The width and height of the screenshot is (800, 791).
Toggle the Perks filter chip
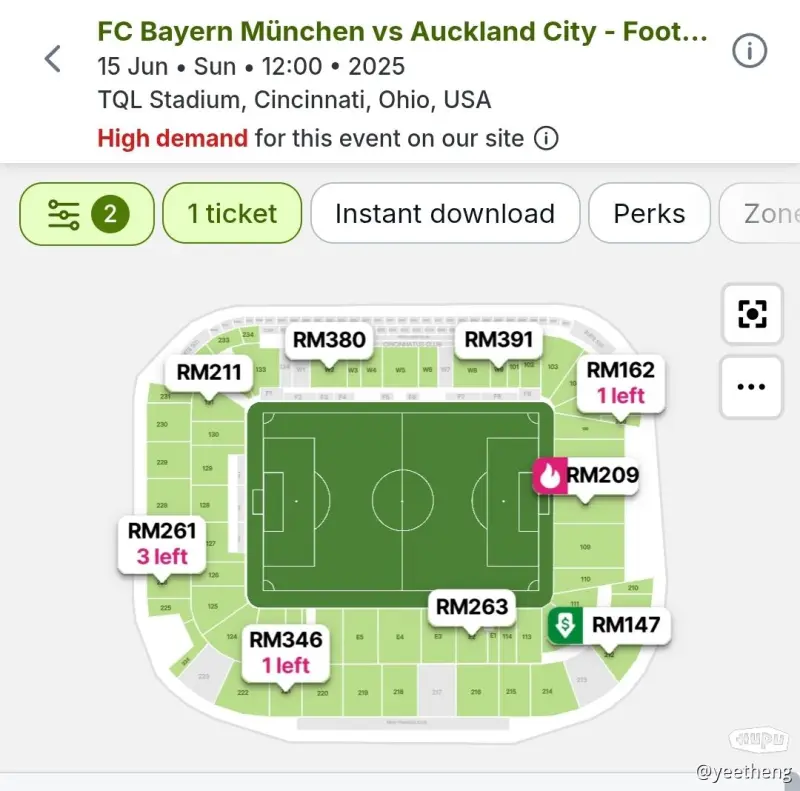coord(649,213)
